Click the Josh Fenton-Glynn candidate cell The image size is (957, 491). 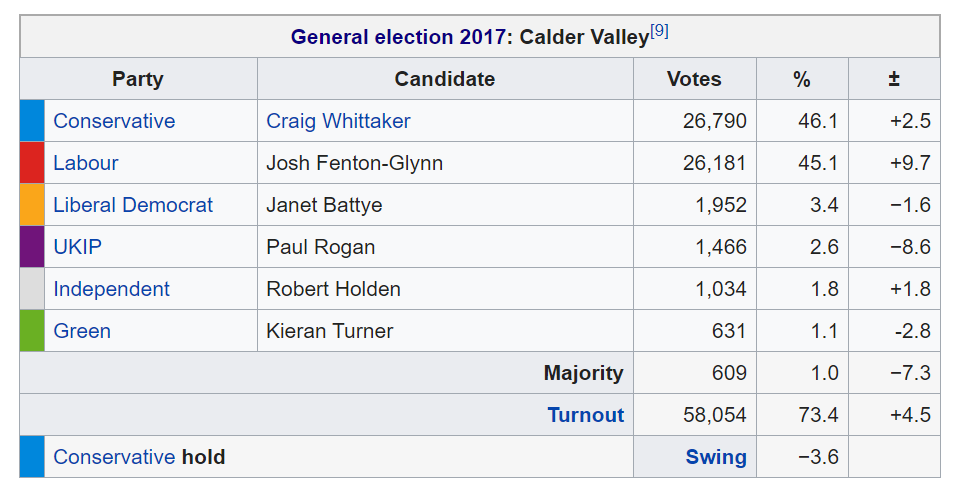354,163
